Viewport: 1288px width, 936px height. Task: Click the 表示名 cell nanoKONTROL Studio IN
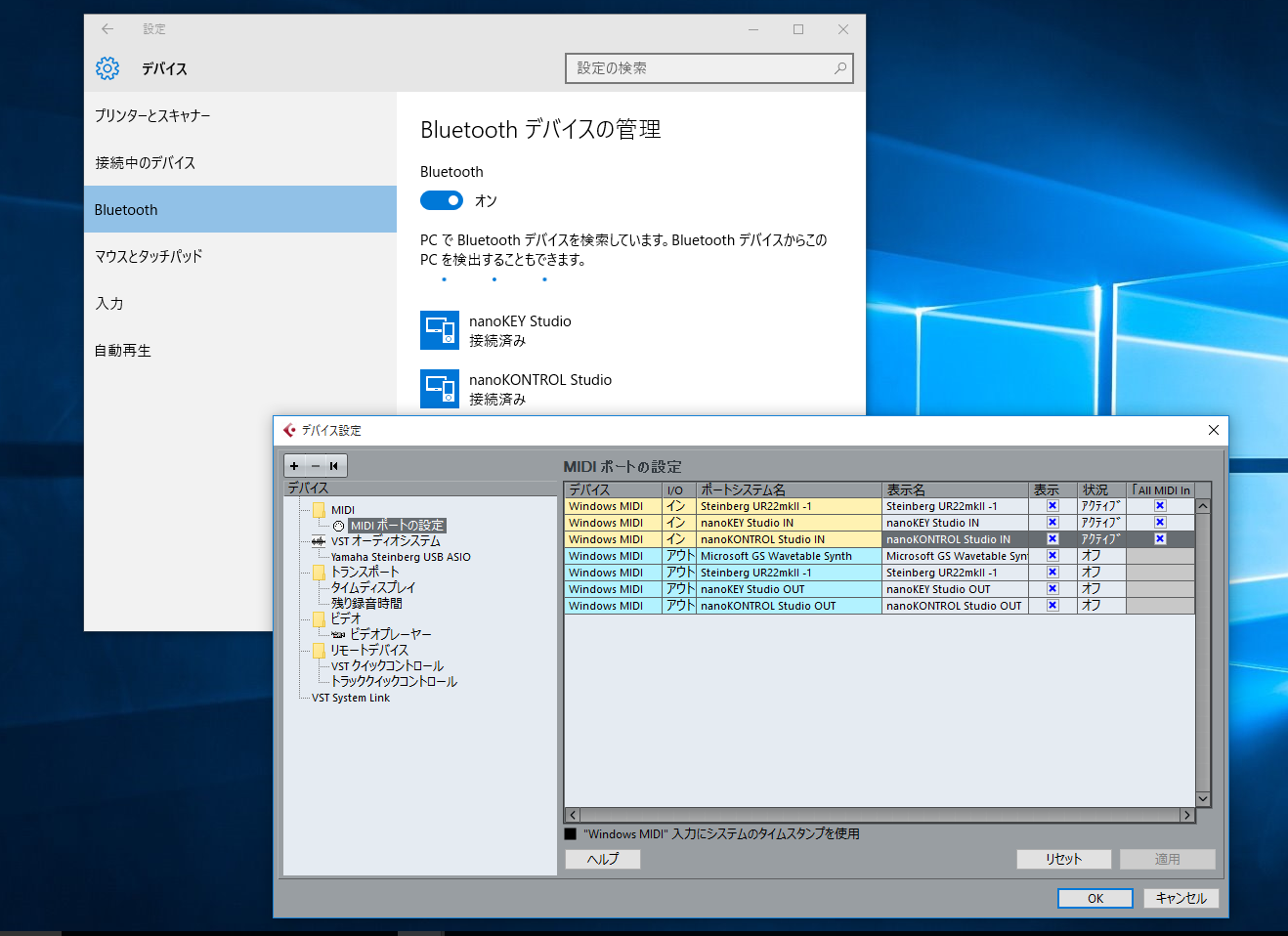pos(956,539)
